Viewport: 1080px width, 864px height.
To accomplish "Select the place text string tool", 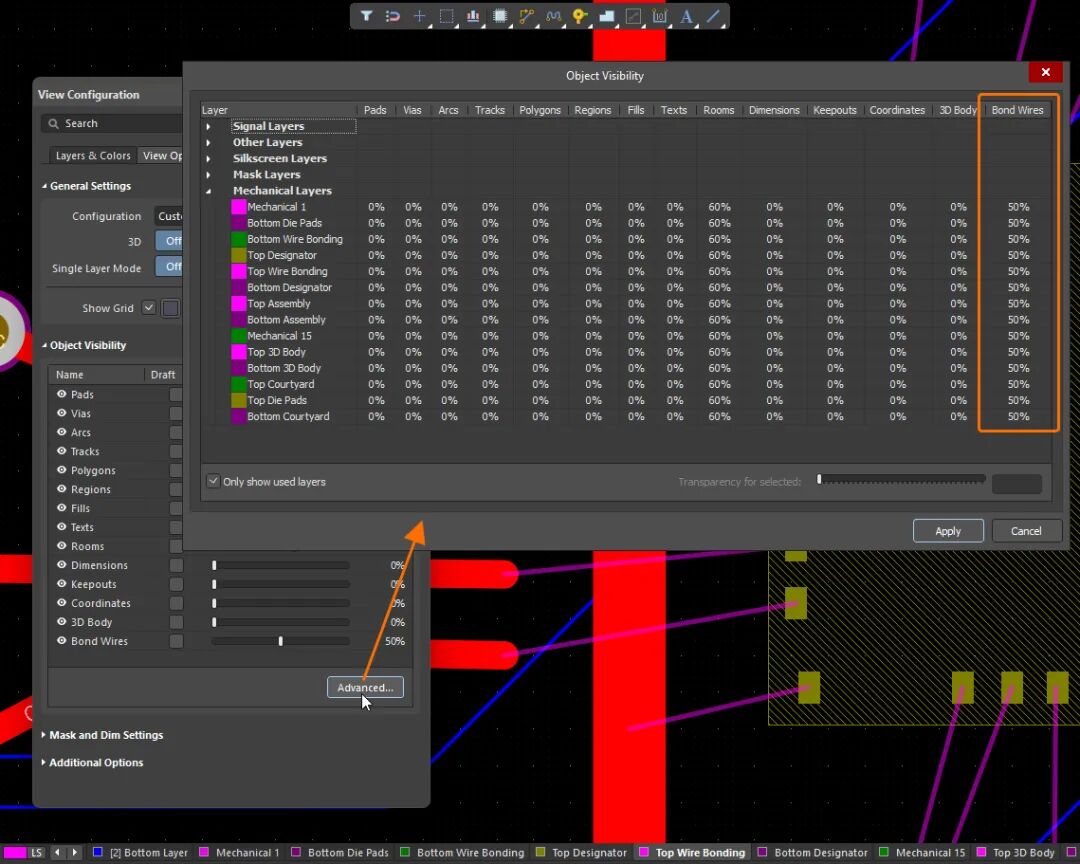I will (x=687, y=16).
